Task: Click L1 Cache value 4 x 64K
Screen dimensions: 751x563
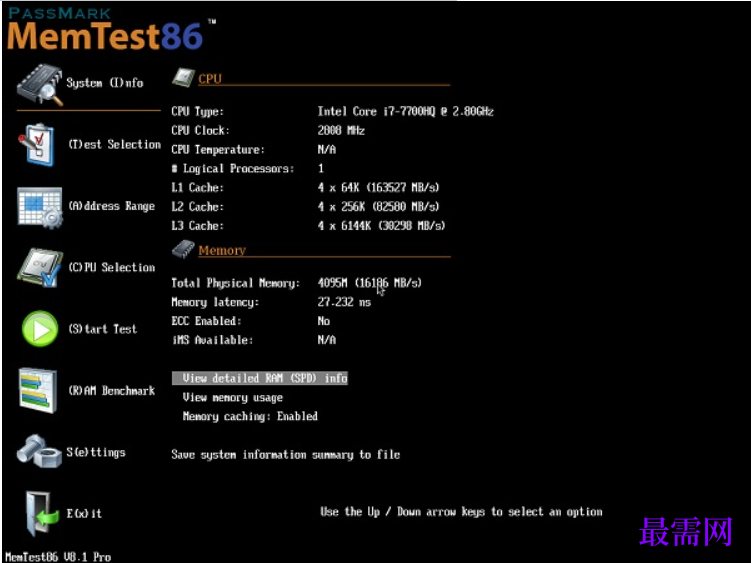Action: pos(378,187)
